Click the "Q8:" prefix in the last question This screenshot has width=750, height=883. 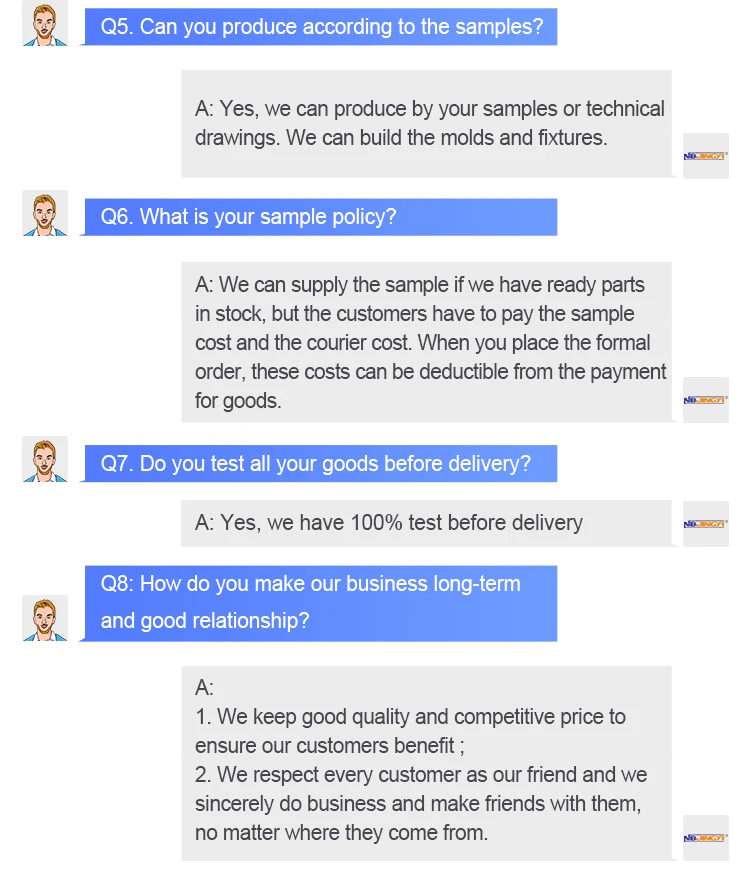118,584
